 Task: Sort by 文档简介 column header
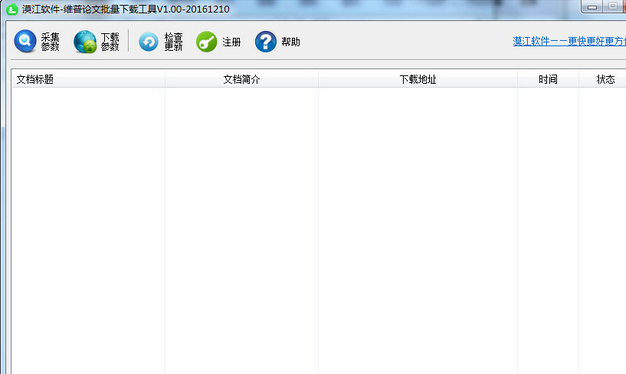[x=242, y=79]
